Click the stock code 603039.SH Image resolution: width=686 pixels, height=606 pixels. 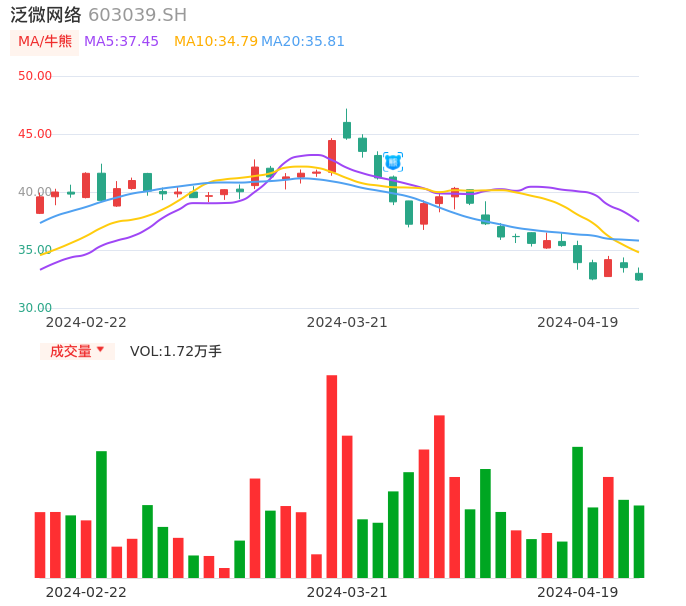(137, 15)
